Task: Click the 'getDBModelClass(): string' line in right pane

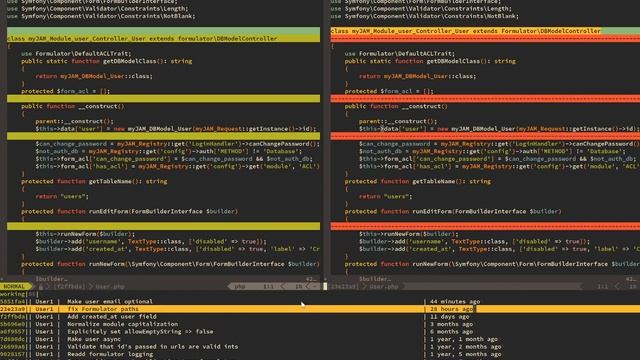Action: [430, 61]
